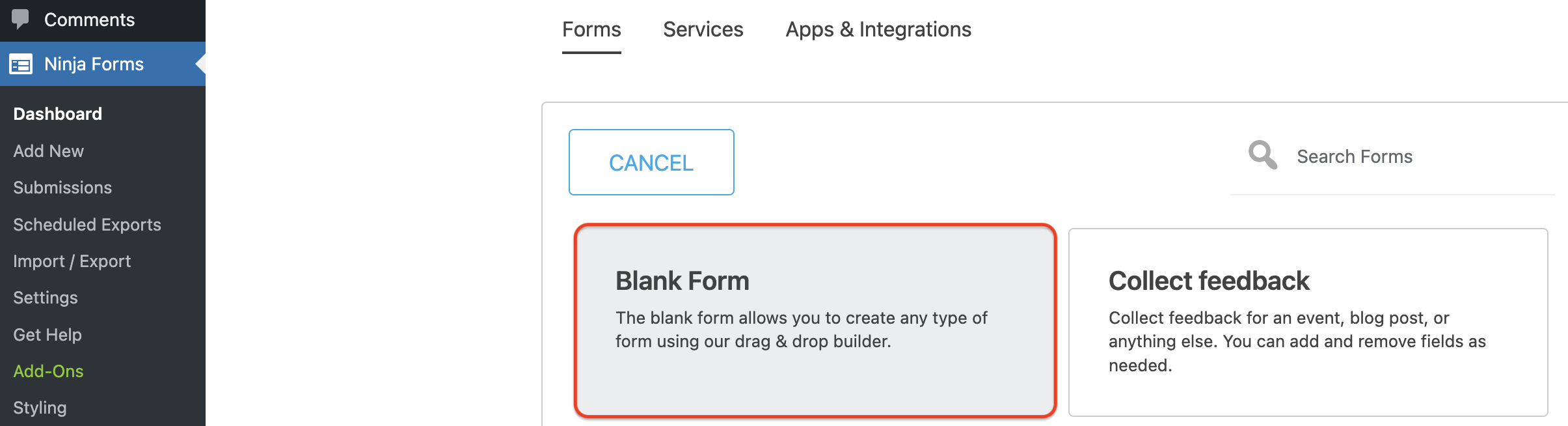
Task: Open Ninja Forms Settings
Action: [x=46, y=297]
